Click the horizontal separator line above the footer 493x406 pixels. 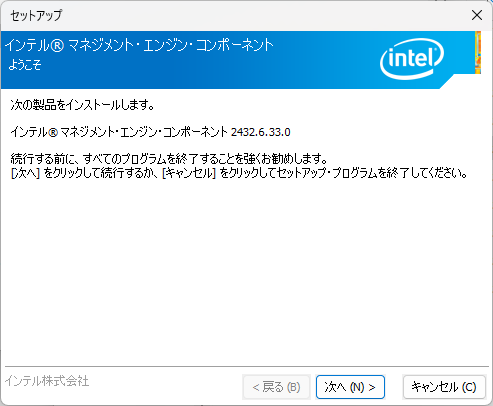coord(247,367)
